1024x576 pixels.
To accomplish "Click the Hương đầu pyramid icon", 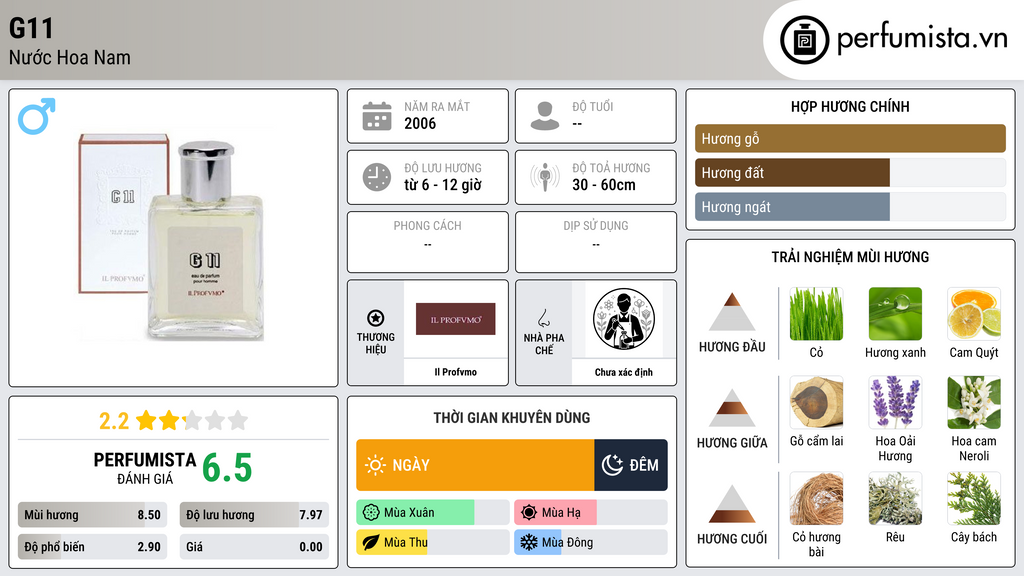I will pos(731,312).
